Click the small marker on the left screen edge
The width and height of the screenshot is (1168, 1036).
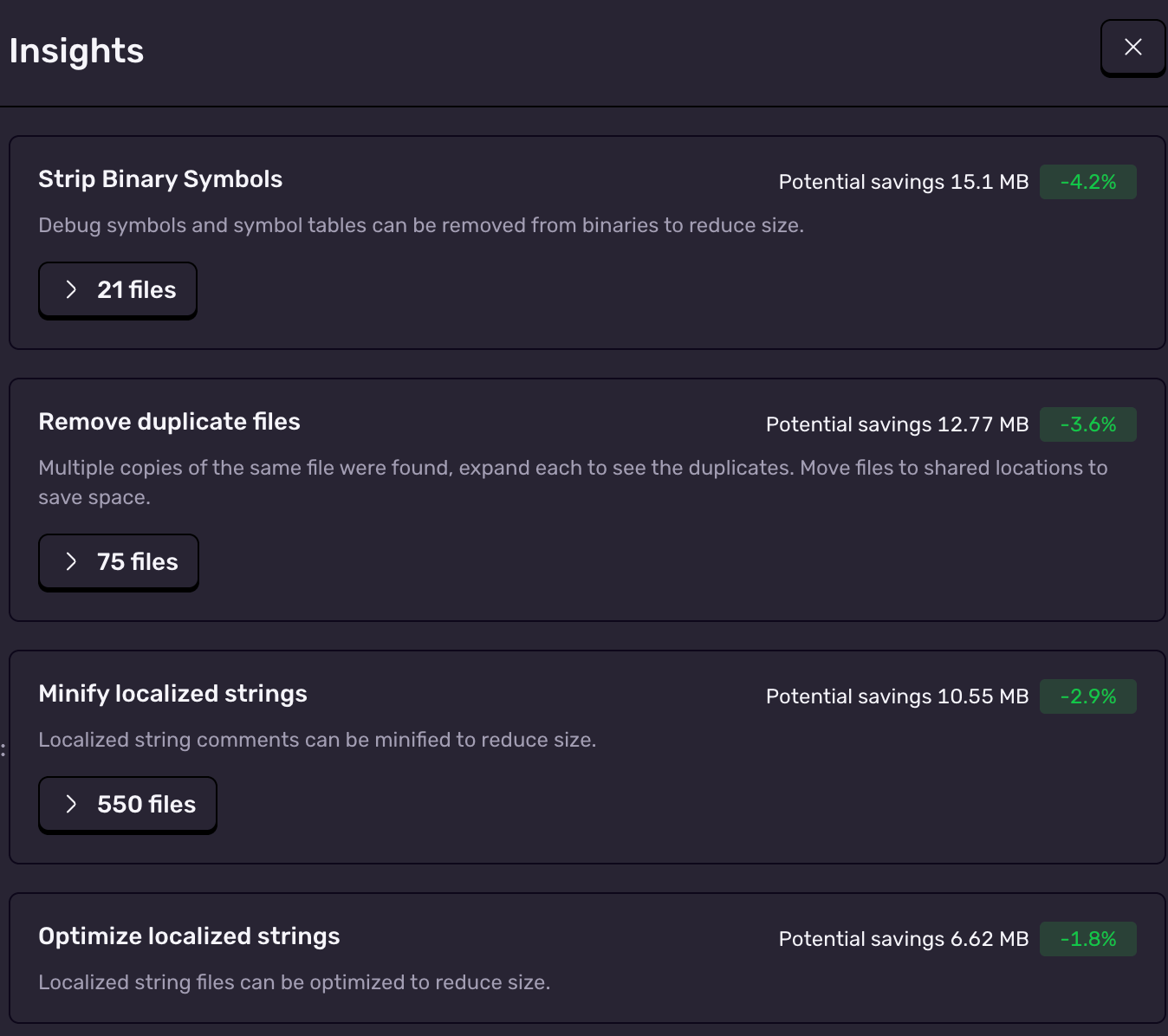(3, 750)
